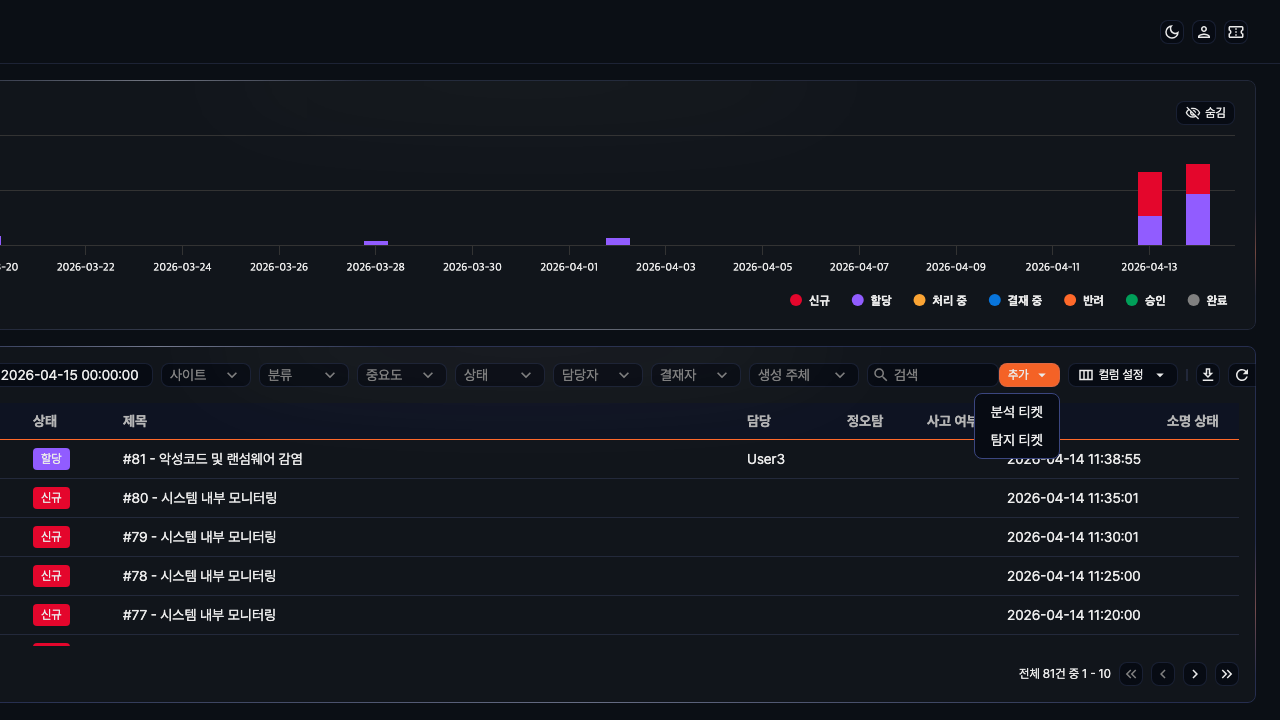Image resolution: width=1280 pixels, height=720 pixels.
Task: Go to the next page of tickets
Action: click(x=1195, y=674)
